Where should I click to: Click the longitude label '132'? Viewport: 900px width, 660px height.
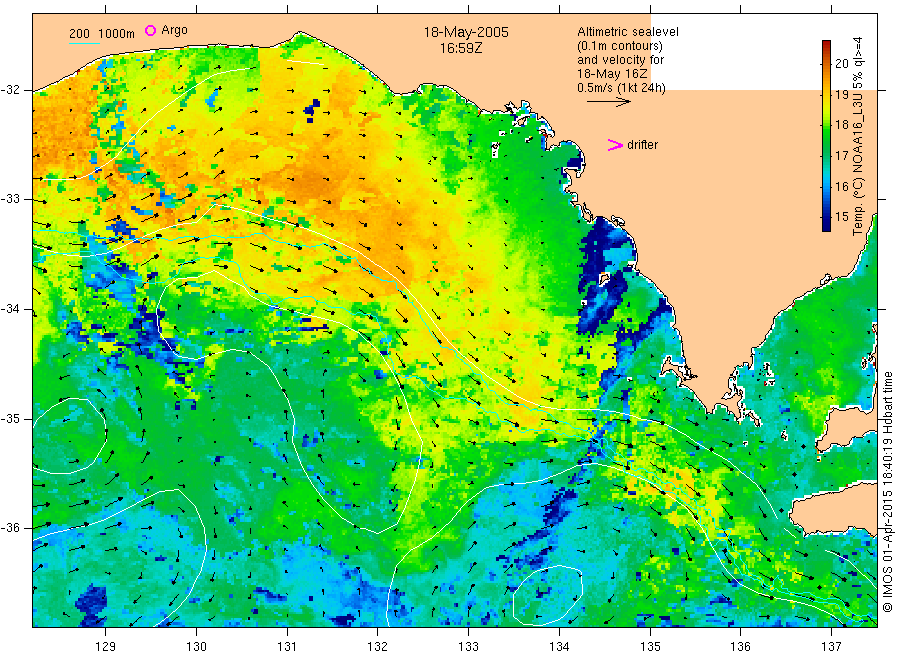coord(378,647)
